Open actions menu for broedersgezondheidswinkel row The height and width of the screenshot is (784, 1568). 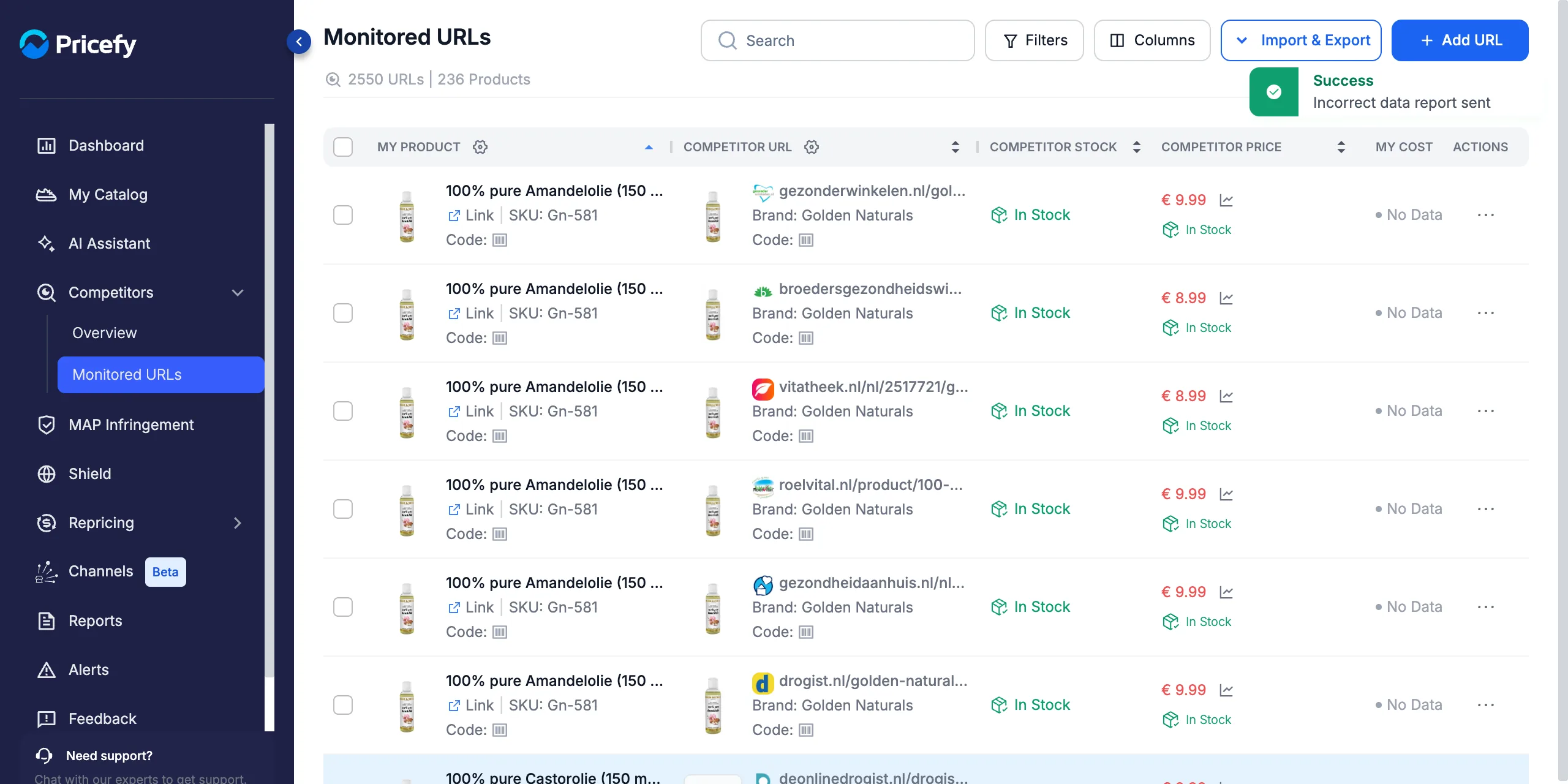(x=1486, y=313)
